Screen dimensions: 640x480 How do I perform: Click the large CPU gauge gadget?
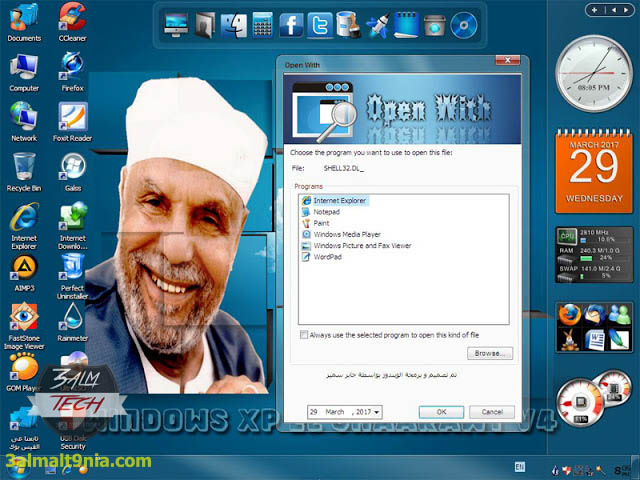click(580, 403)
